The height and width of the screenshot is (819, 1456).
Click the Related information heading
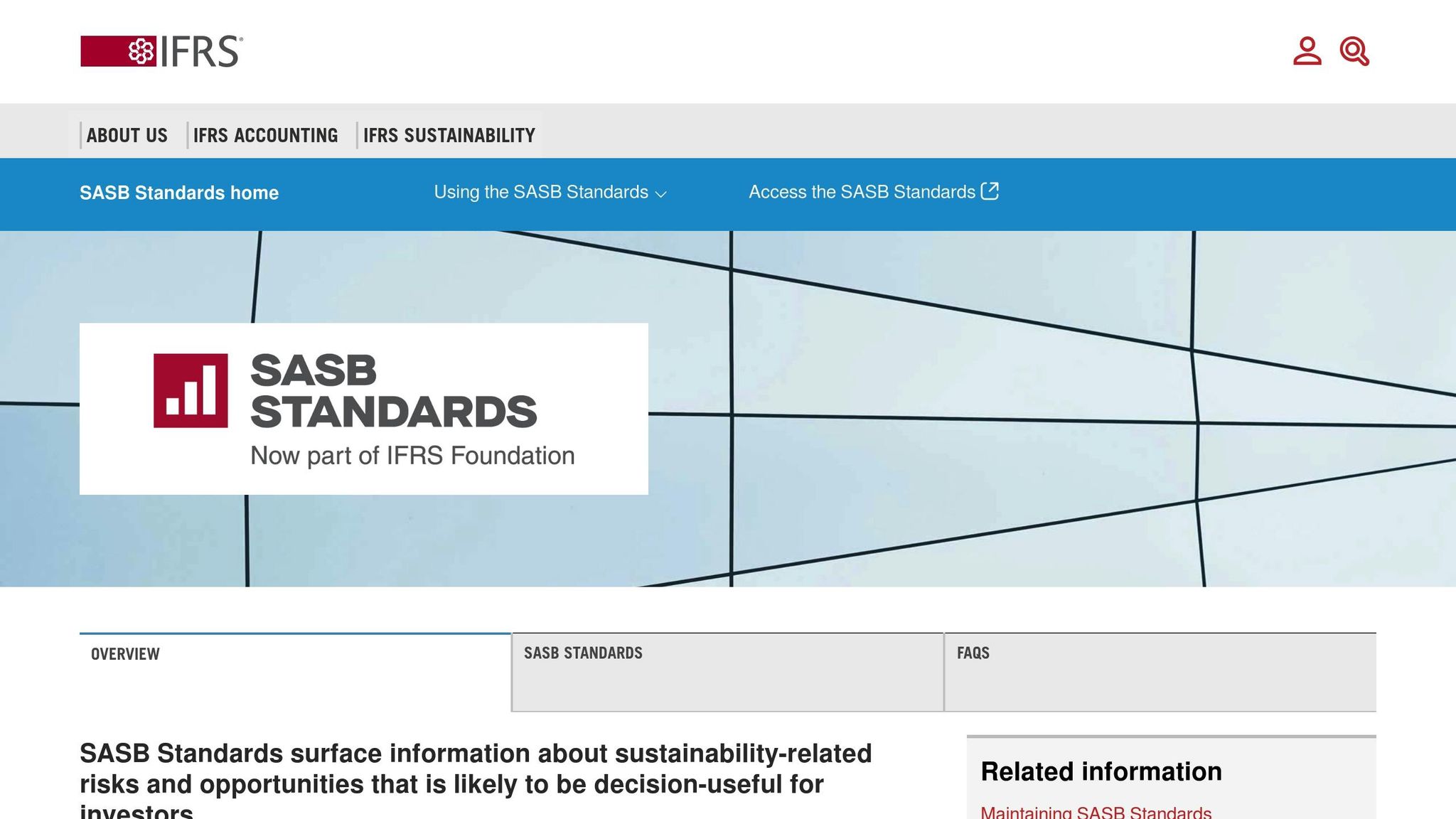tap(1101, 771)
